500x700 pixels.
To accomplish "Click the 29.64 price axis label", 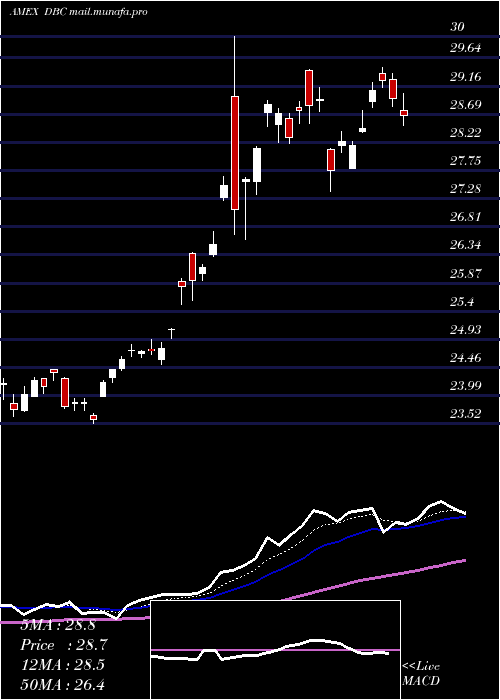I will click(466, 47).
